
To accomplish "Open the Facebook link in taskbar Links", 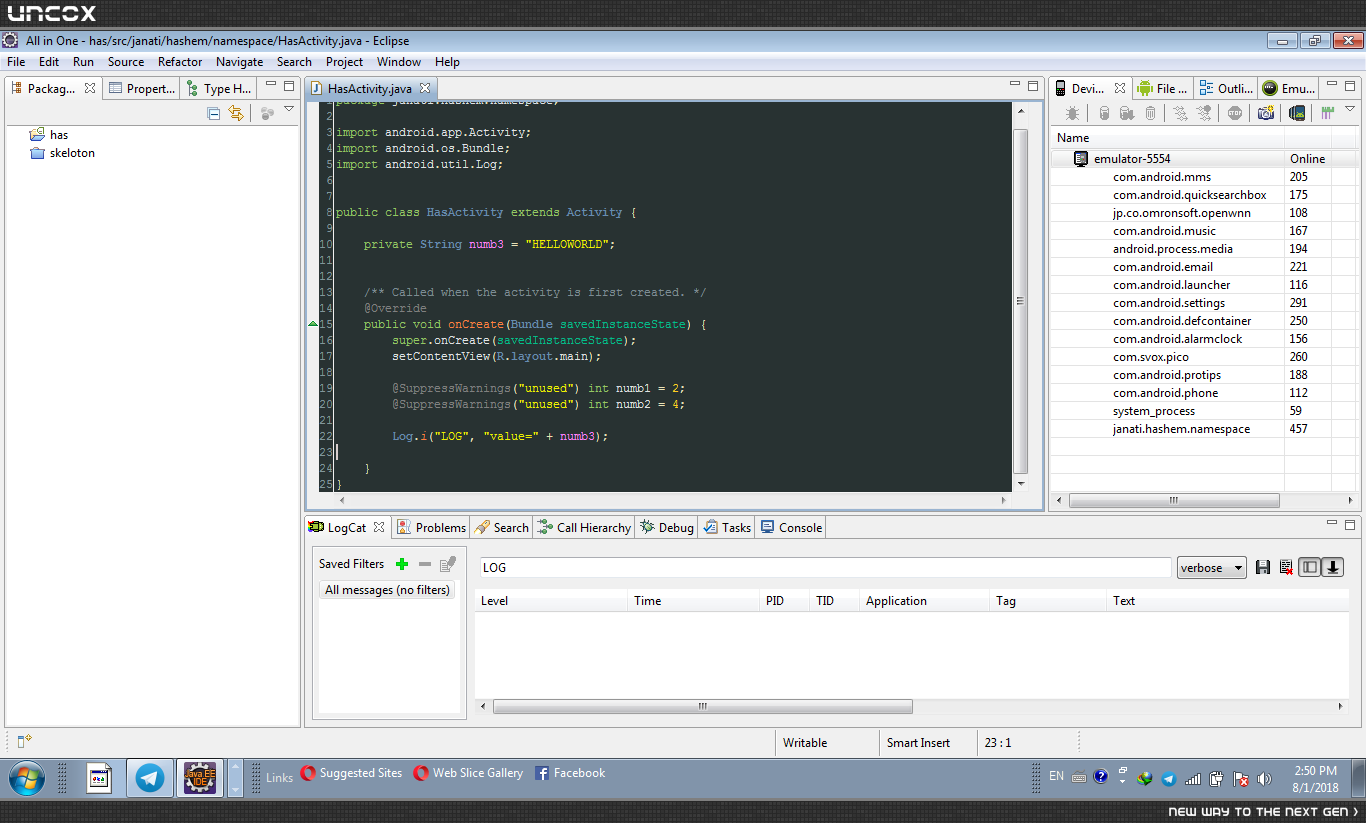I will (x=570, y=773).
